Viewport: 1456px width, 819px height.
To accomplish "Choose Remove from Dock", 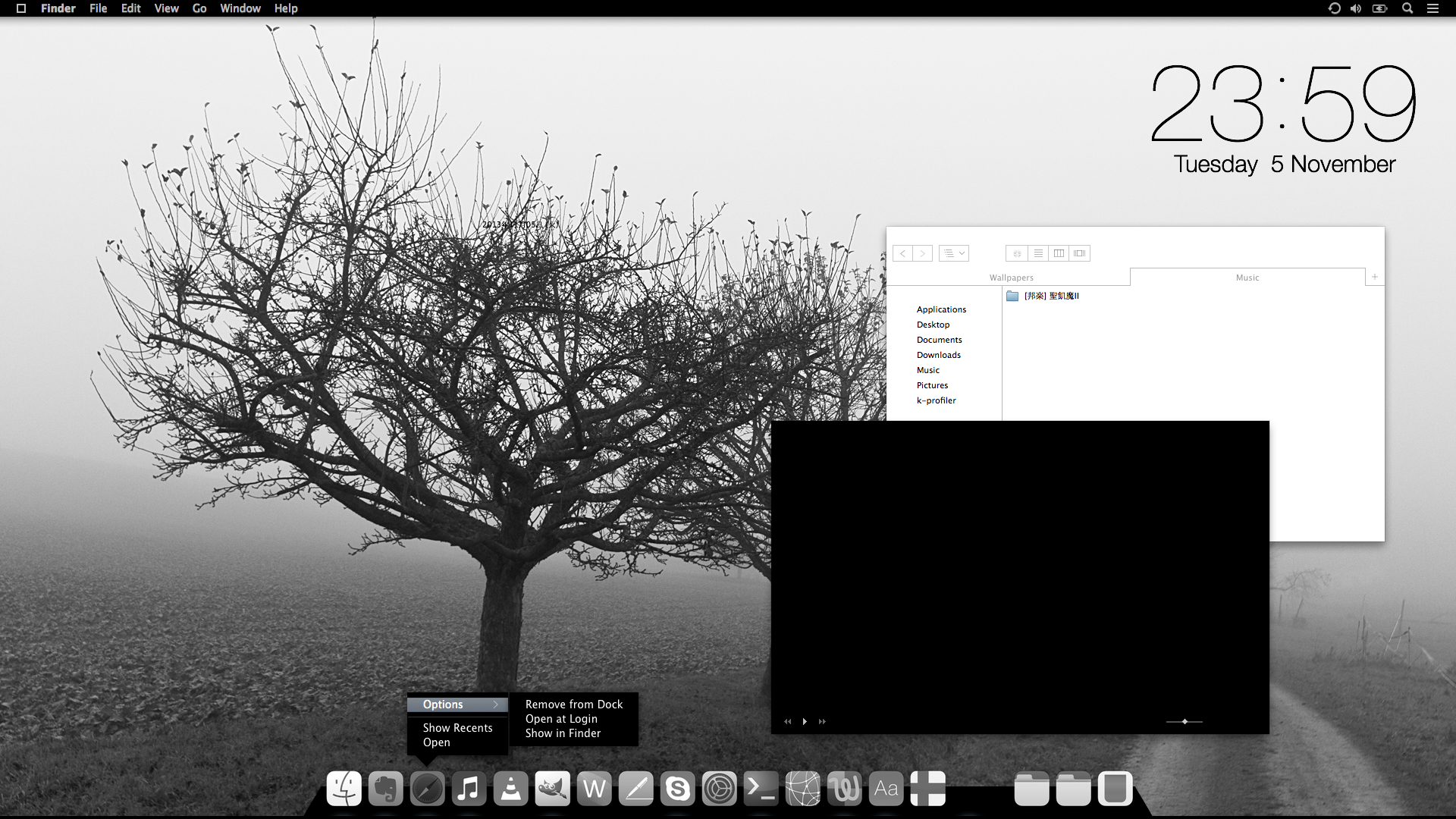I will point(573,704).
